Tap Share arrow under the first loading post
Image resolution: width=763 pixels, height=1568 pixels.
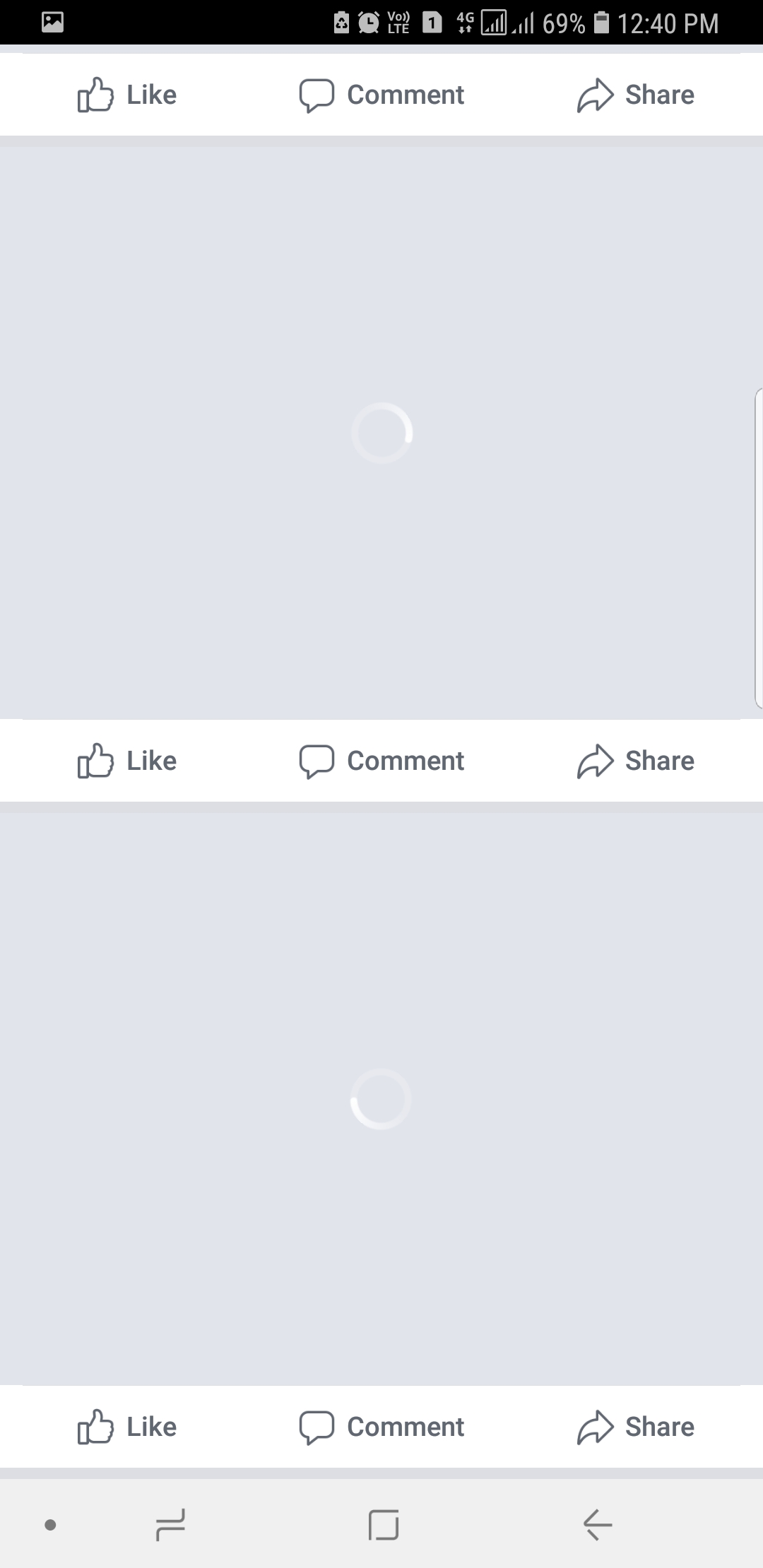click(596, 761)
